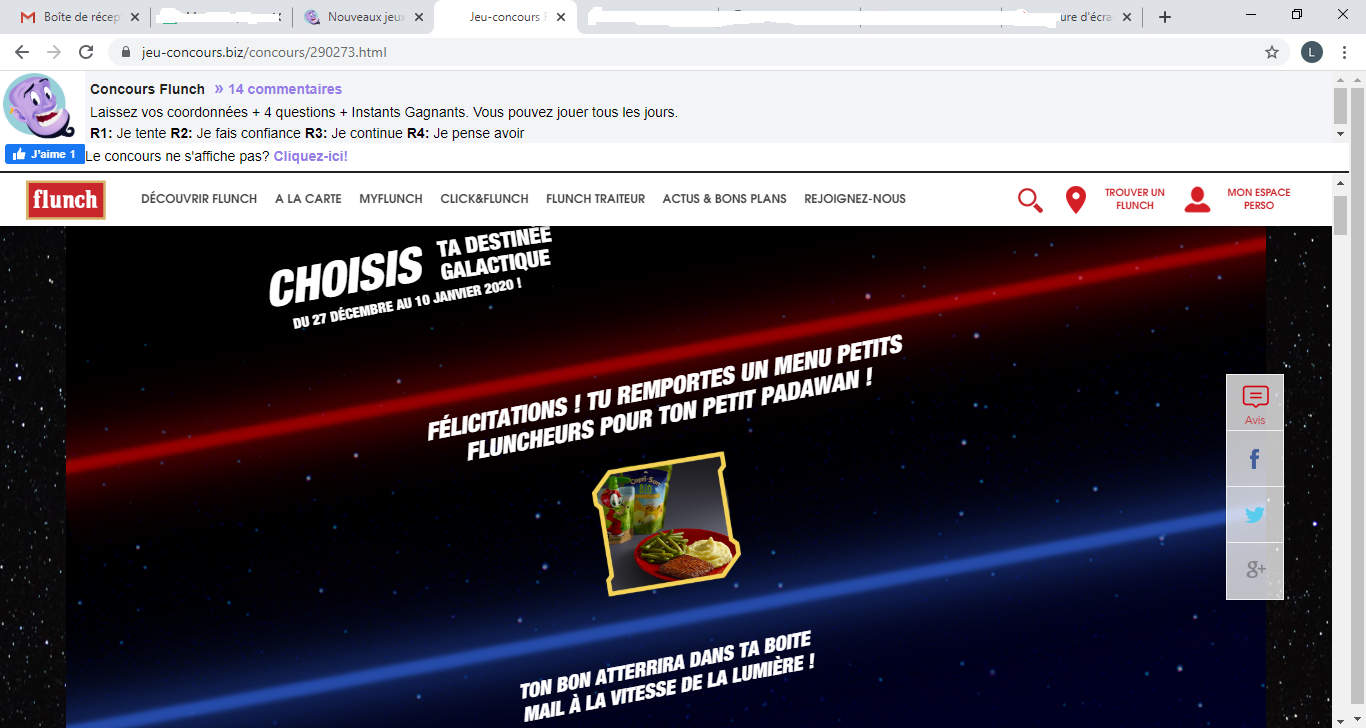The height and width of the screenshot is (728, 1366).
Task: Open the Mon Espace Perso user icon
Action: 1197,200
